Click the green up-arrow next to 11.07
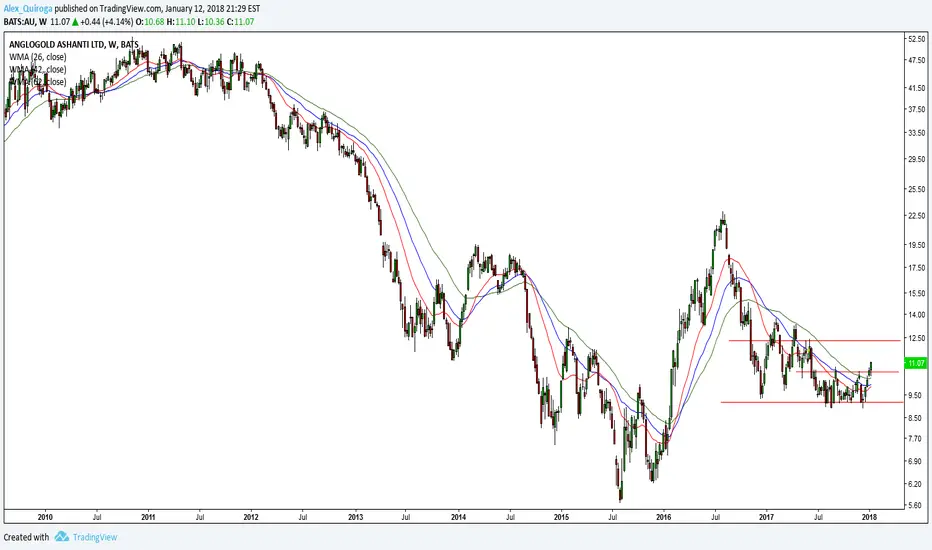This screenshot has height=550, width=932. coord(75,22)
